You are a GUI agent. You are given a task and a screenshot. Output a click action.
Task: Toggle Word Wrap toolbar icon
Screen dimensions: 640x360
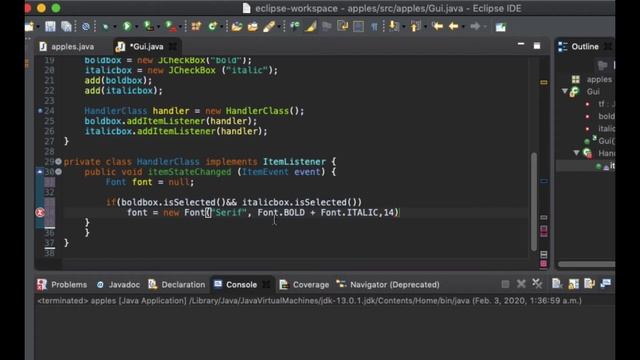(342, 27)
